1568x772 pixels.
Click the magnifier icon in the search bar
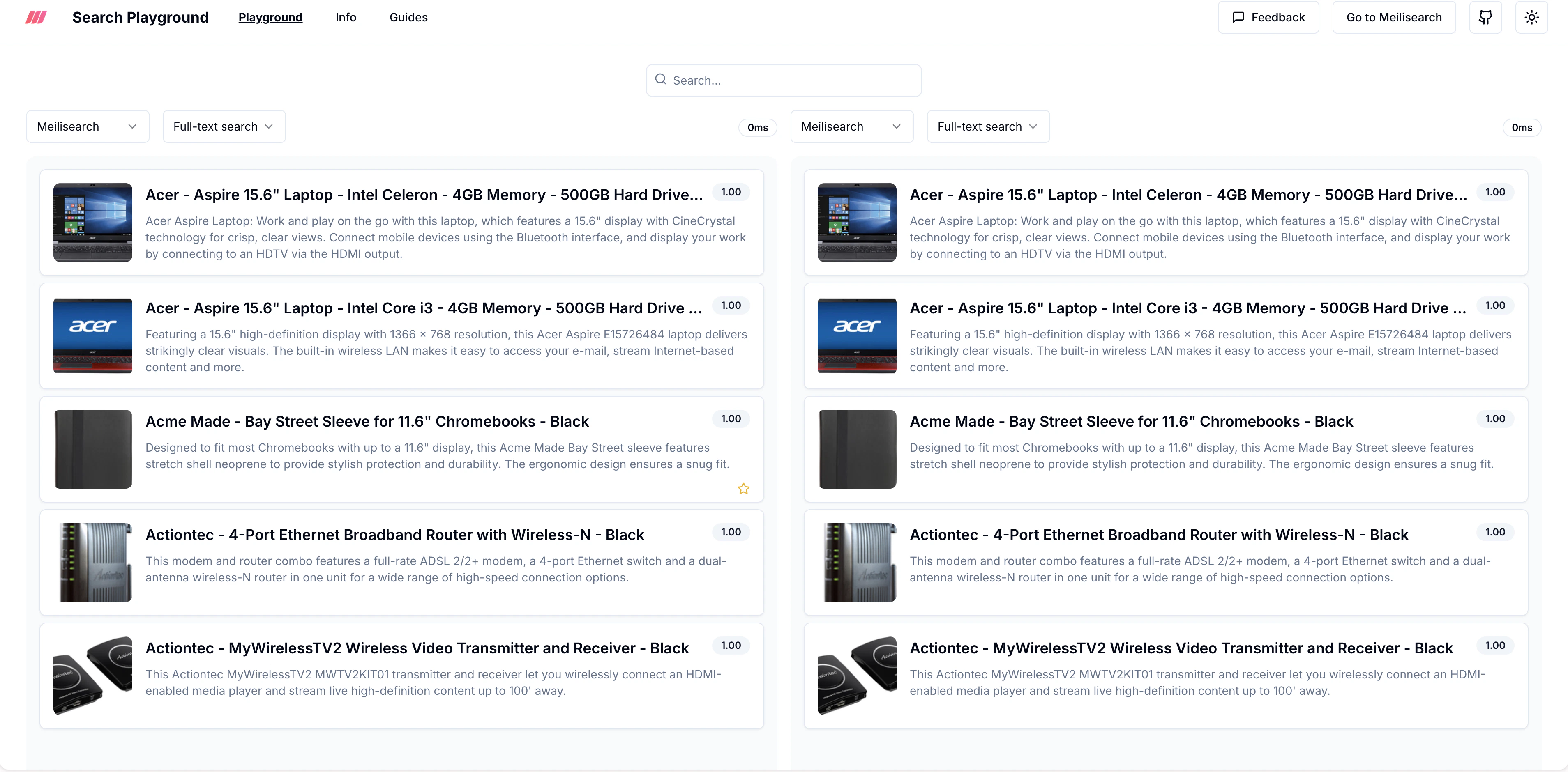(x=661, y=79)
